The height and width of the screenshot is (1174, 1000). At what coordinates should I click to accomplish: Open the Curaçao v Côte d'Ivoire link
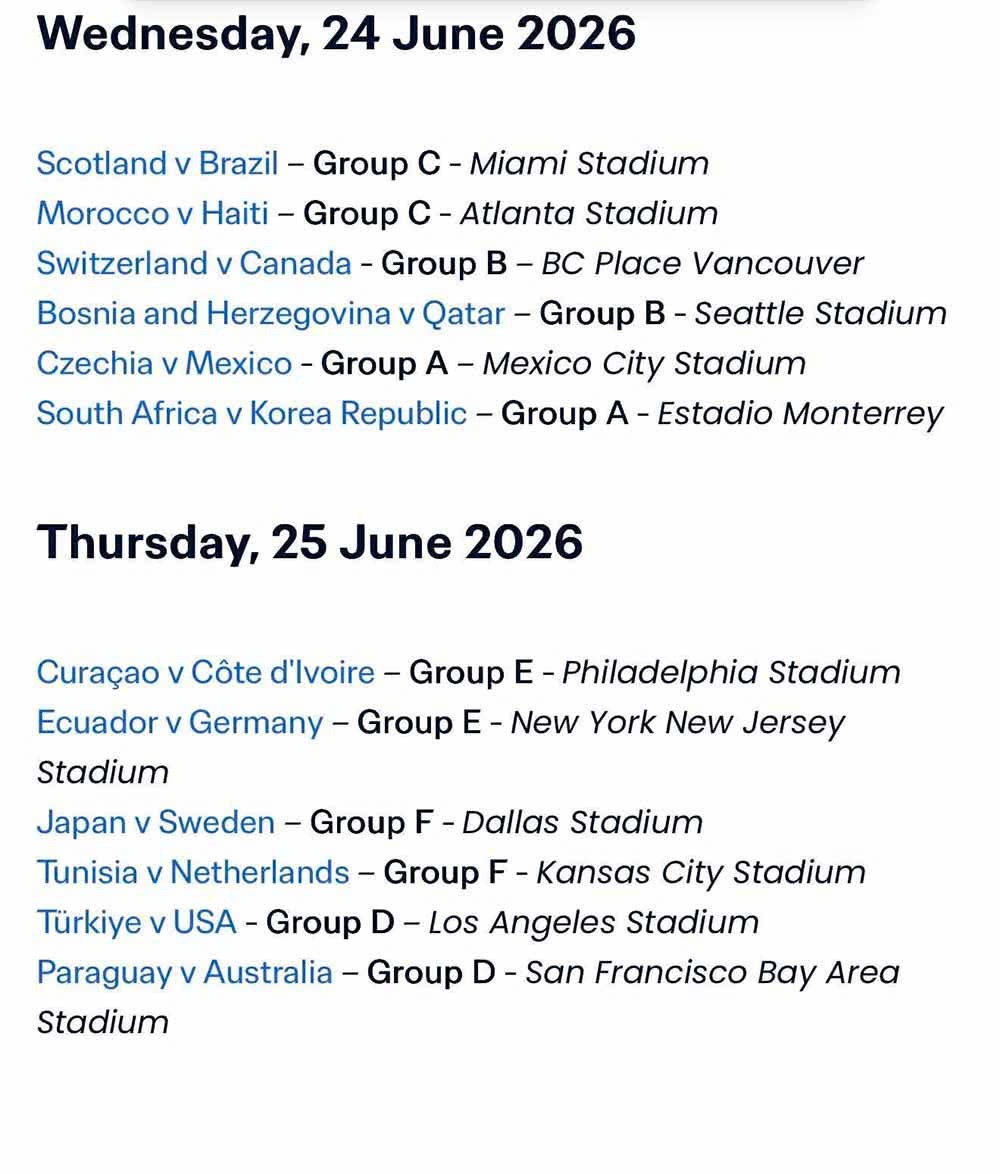[x=205, y=672]
